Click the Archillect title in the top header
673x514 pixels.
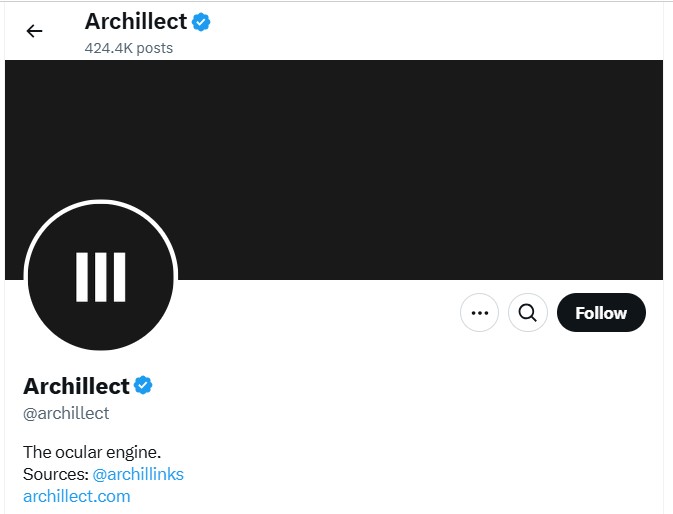pos(136,22)
